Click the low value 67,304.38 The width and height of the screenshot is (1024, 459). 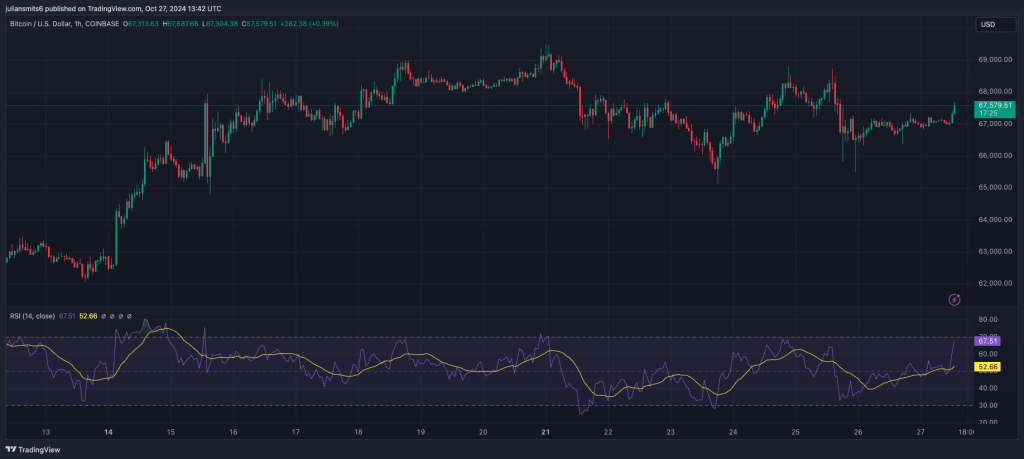click(221, 24)
